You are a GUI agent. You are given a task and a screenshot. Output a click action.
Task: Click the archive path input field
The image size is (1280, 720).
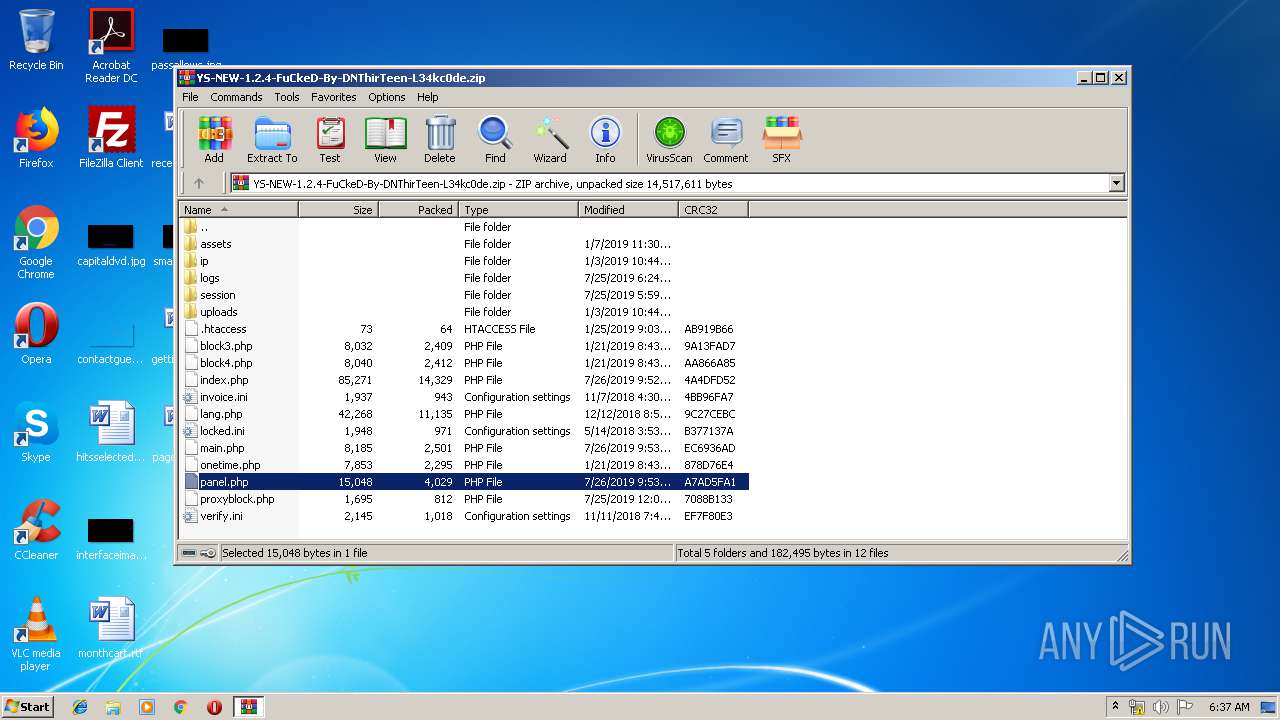click(x=669, y=183)
